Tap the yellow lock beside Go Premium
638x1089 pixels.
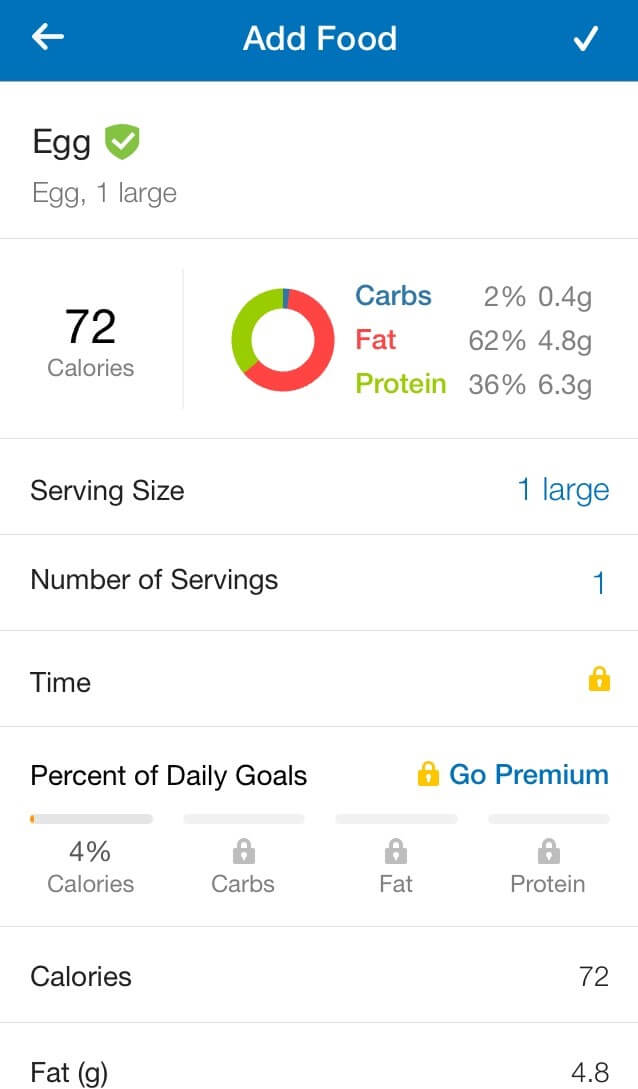click(428, 774)
